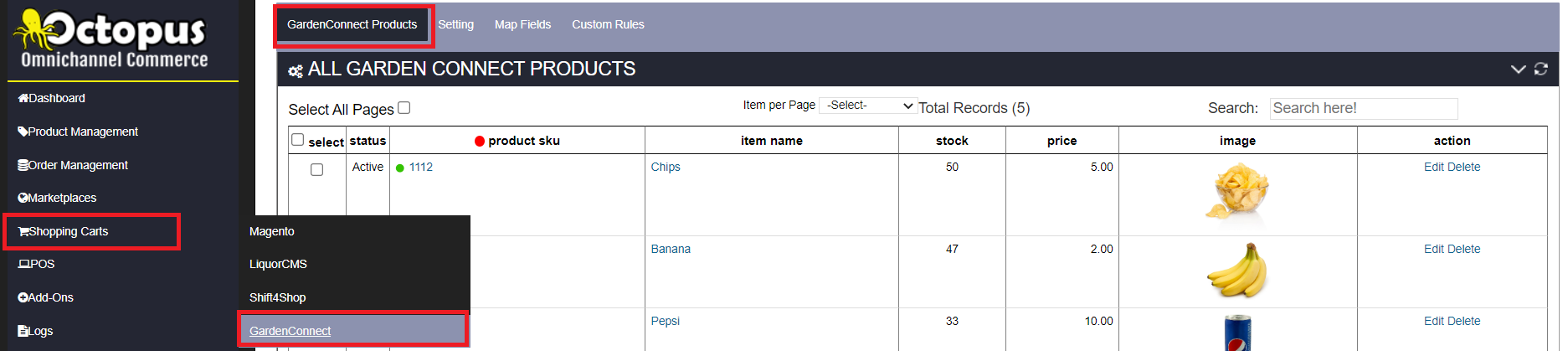Open Dashboard from the sidebar
This screenshot has width=1568, height=351.
coord(52,98)
